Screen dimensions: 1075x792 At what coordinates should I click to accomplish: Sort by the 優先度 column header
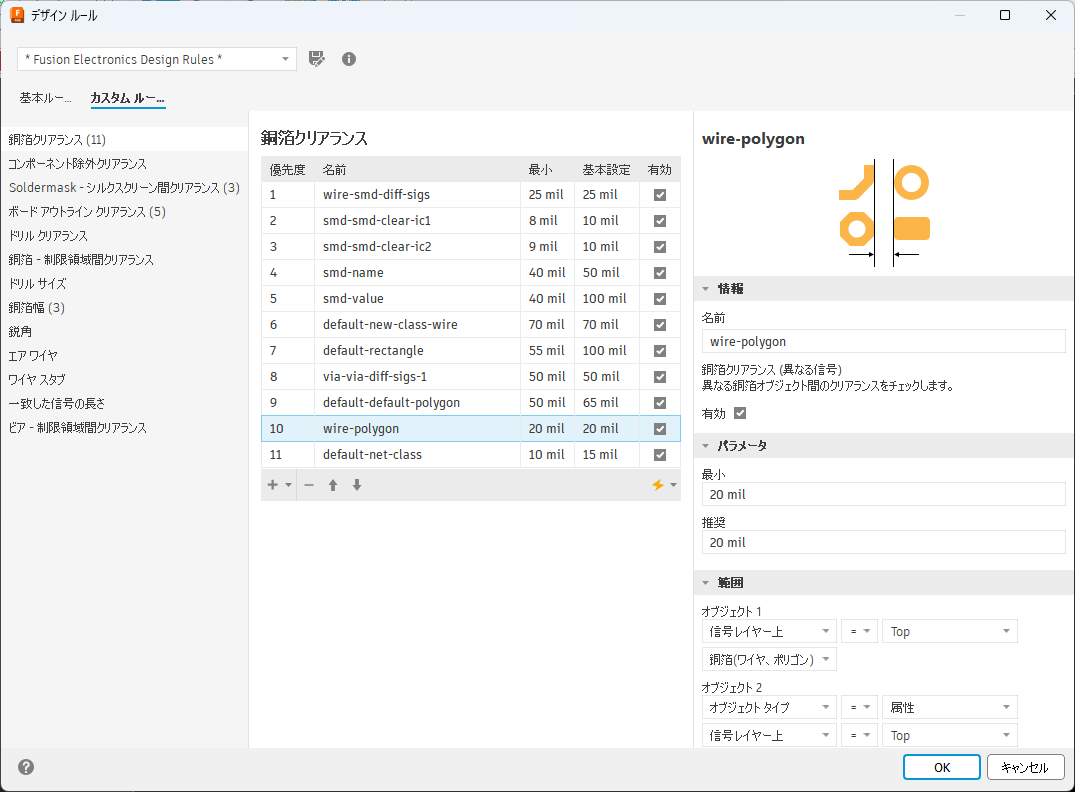287,169
